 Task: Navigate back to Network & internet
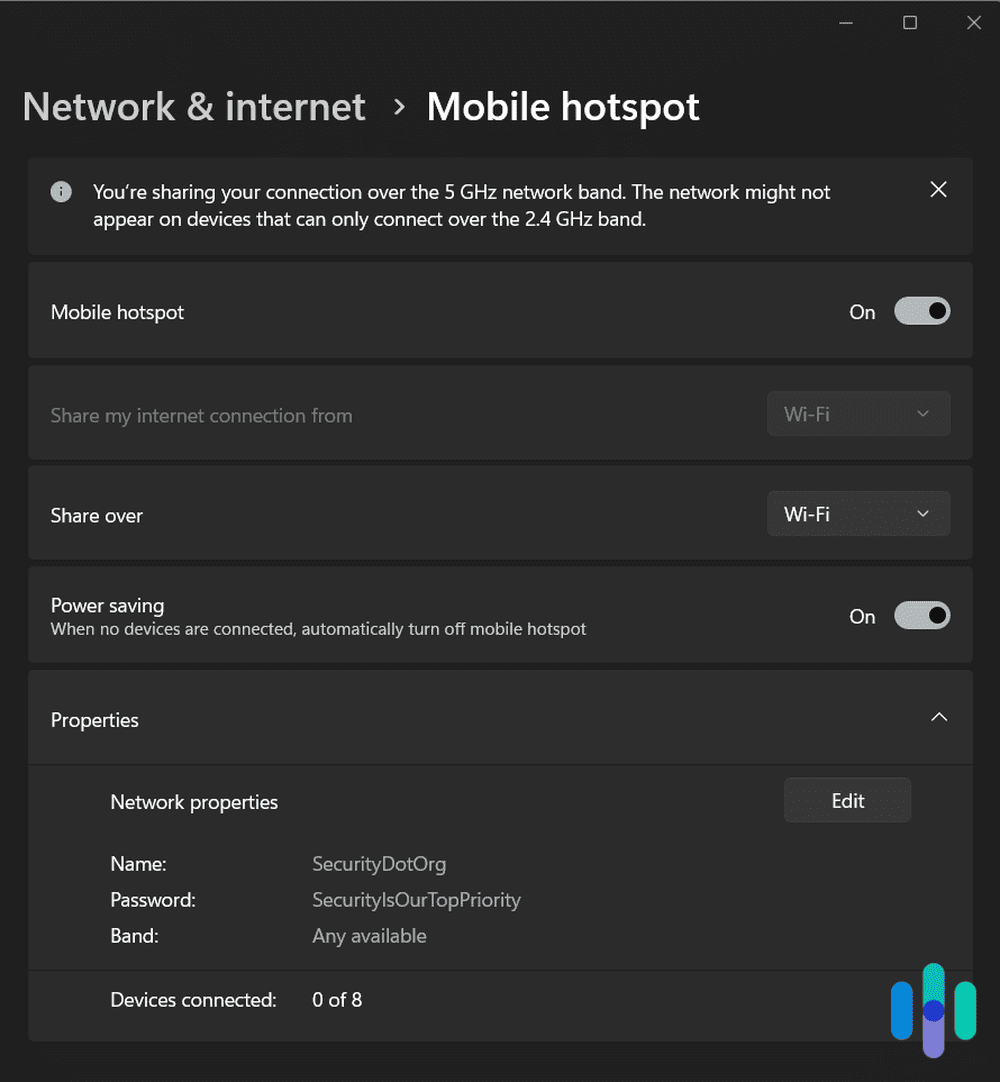click(x=193, y=106)
